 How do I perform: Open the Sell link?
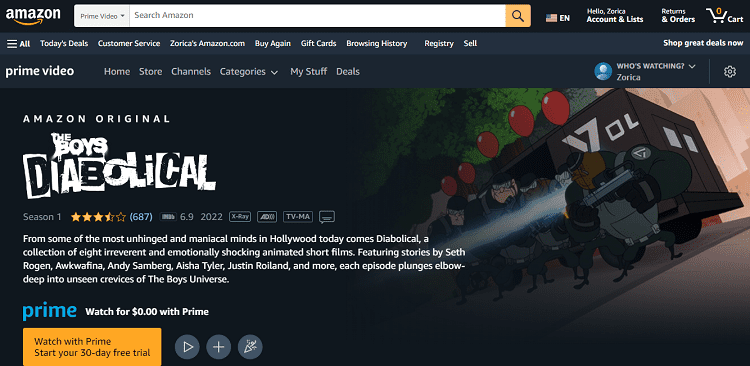tap(470, 44)
